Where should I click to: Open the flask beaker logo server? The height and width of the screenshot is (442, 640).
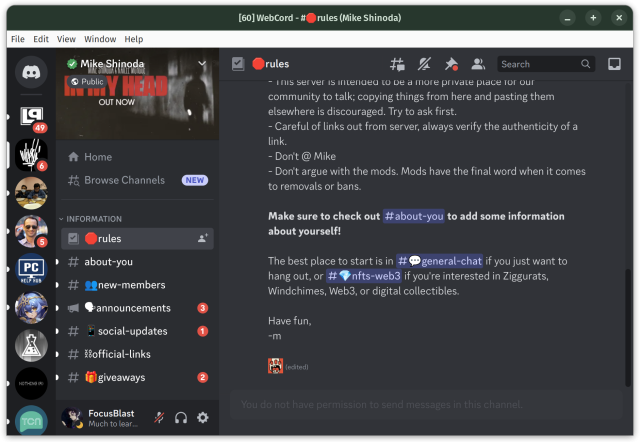(31, 345)
